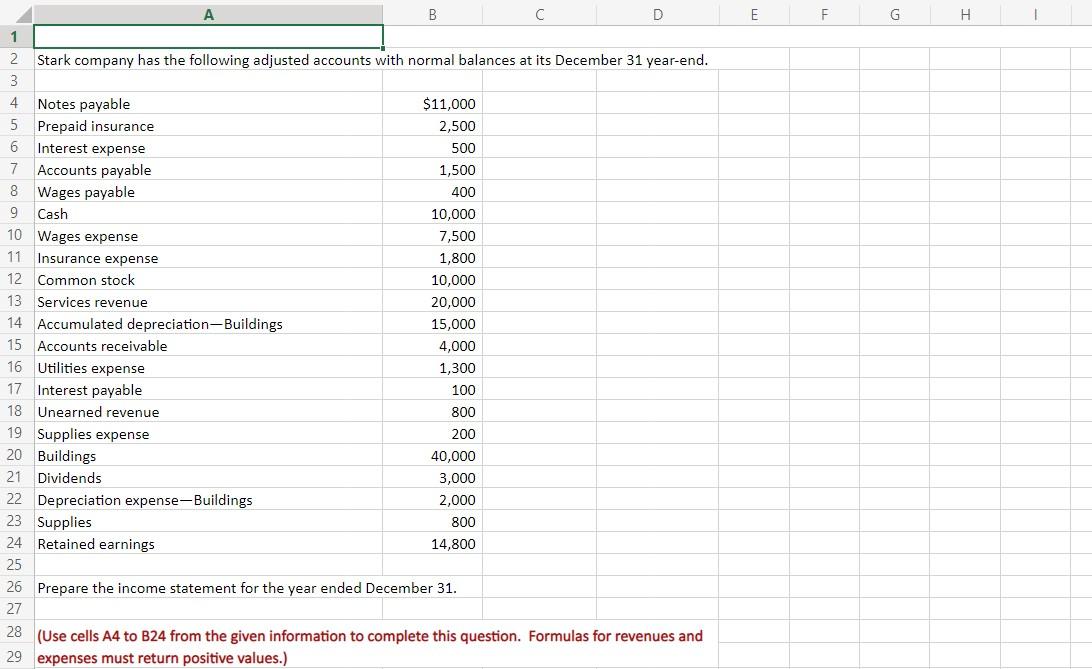Click the Stark company description text
The width and height of the screenshot is (1092, 669).
pos(373,60)
